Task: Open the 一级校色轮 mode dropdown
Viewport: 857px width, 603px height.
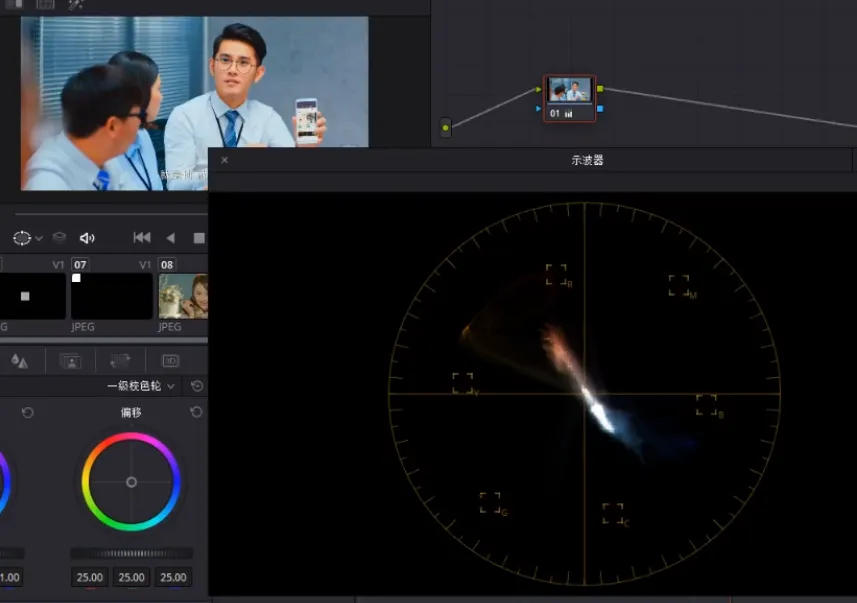Action: point(141,386)
